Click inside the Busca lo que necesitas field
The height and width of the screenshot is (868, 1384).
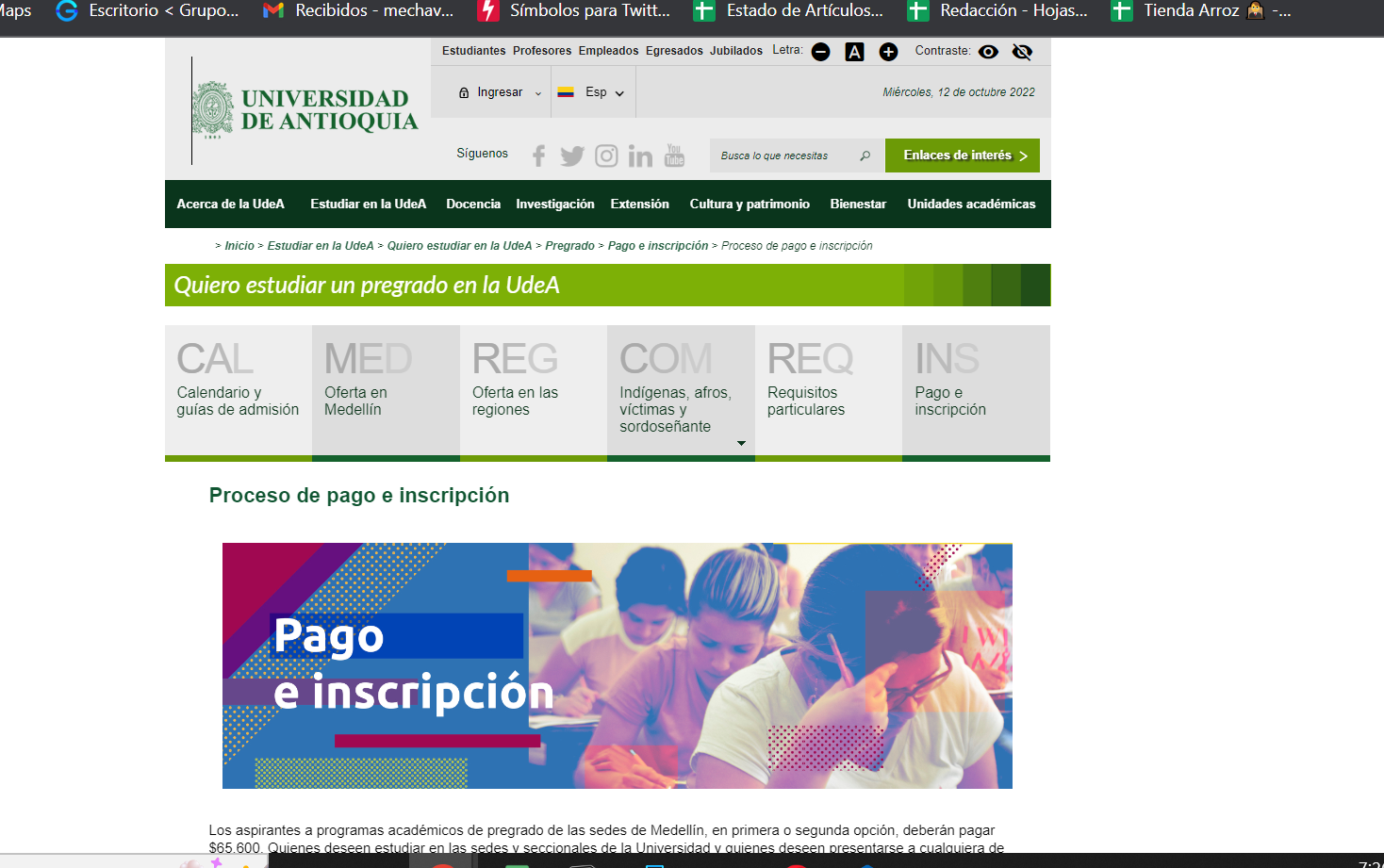(783, 155)
